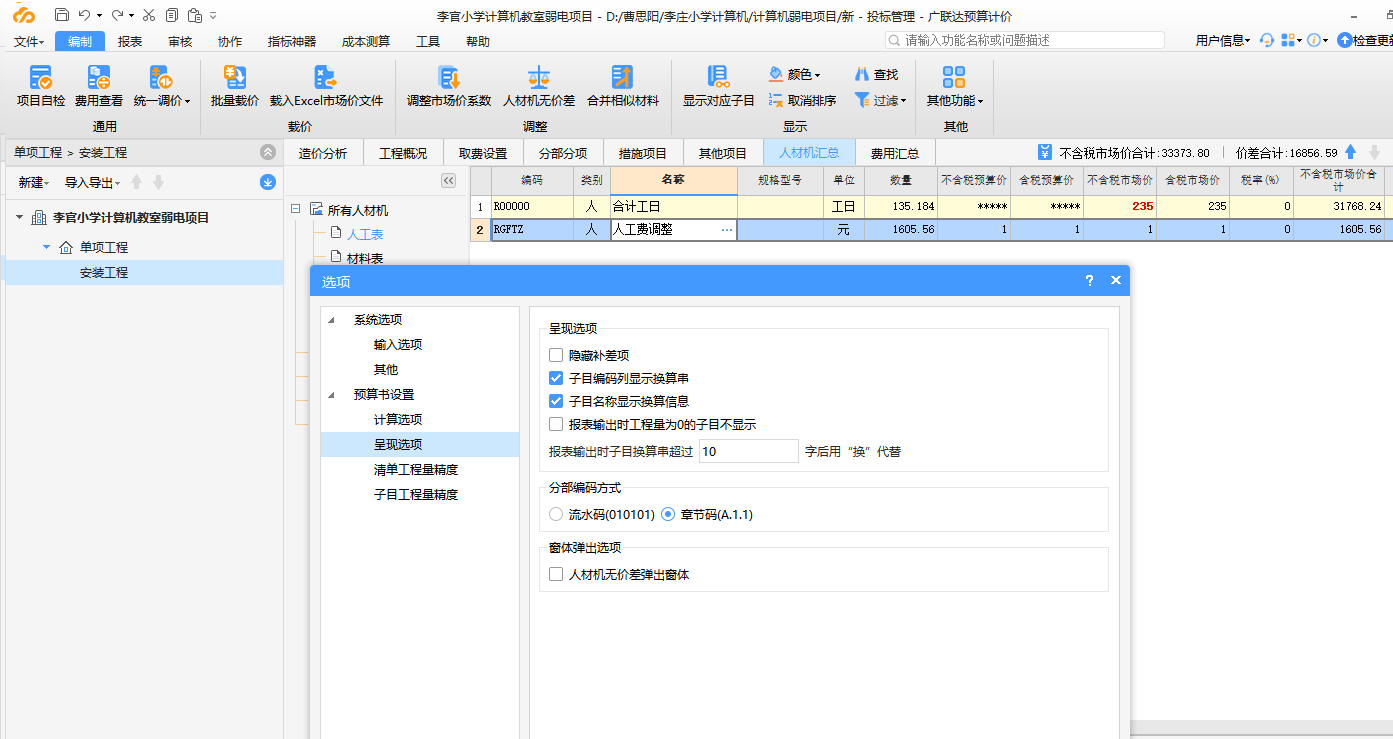
Task: Open the 报表 menu tab
Action: [x=130, y=41]
